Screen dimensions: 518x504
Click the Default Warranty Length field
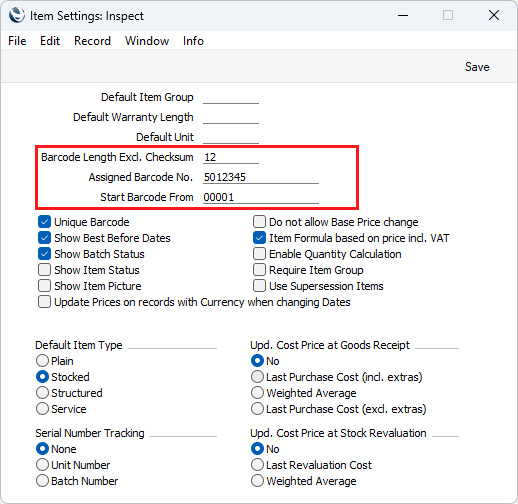[x=231, y=117]
